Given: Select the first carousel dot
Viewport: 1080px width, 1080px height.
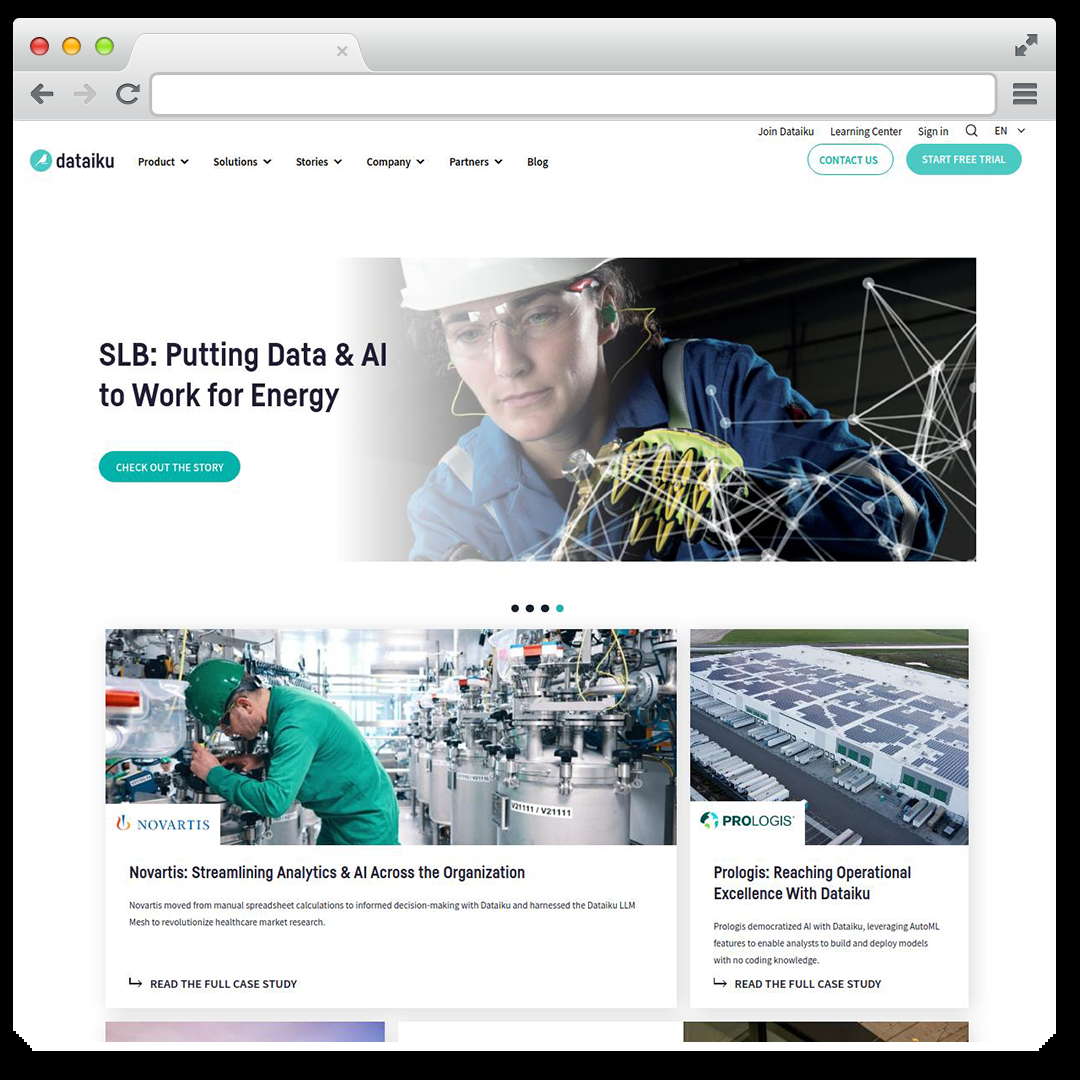Looking at the screenshot, I should pyautogui.click(x=515, y=608).
